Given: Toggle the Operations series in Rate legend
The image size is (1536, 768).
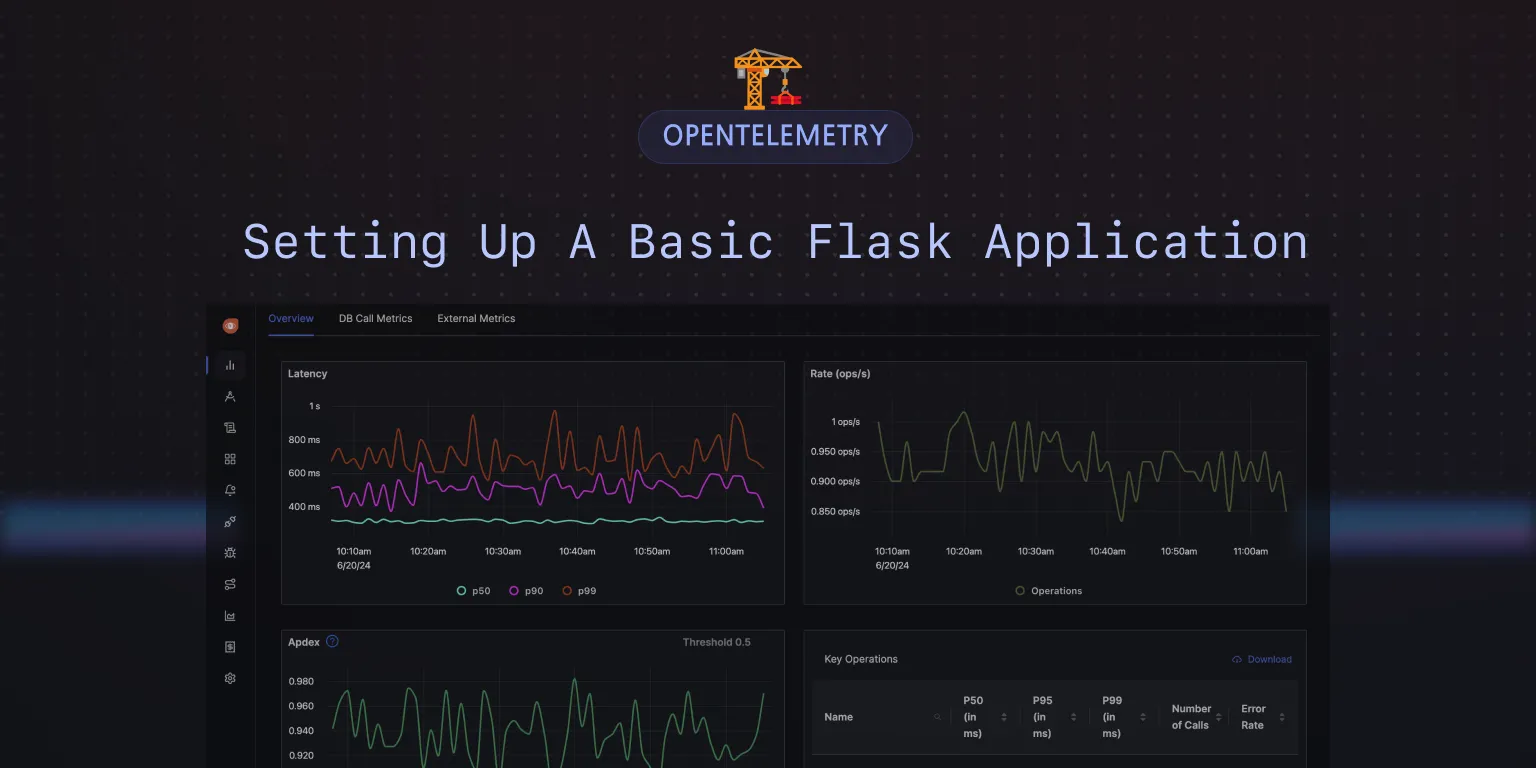Looking at the screenshot, I should (x=1048, y=591).
